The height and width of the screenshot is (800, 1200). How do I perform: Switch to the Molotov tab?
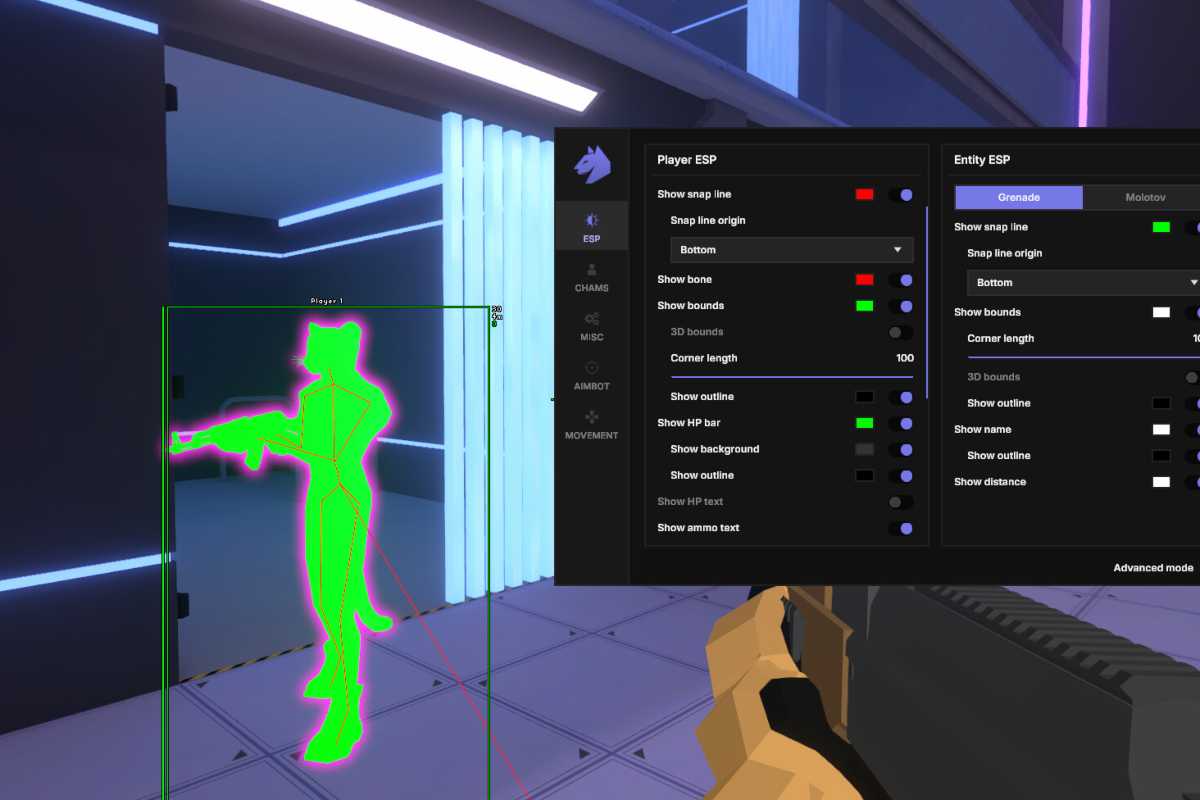[1145, 198]
